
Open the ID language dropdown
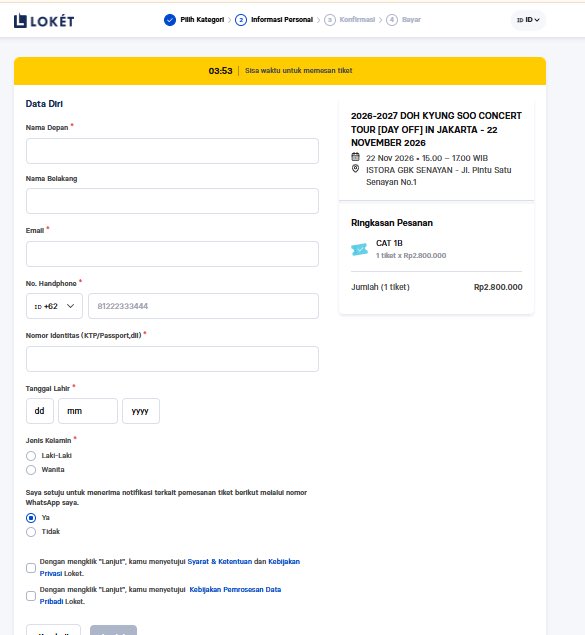click(x=528, y=20)
